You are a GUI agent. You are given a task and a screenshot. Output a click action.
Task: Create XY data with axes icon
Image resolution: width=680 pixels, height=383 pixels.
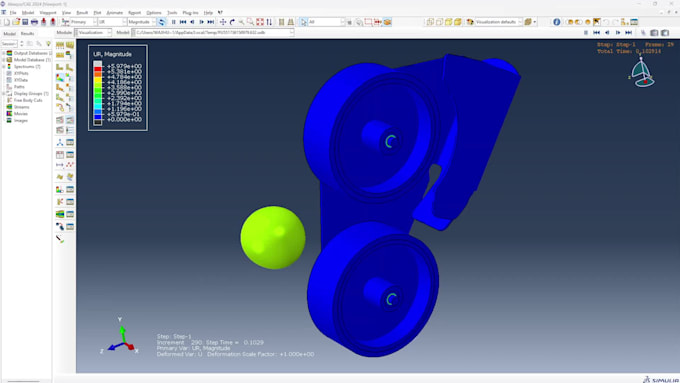[x=60, y=154]
